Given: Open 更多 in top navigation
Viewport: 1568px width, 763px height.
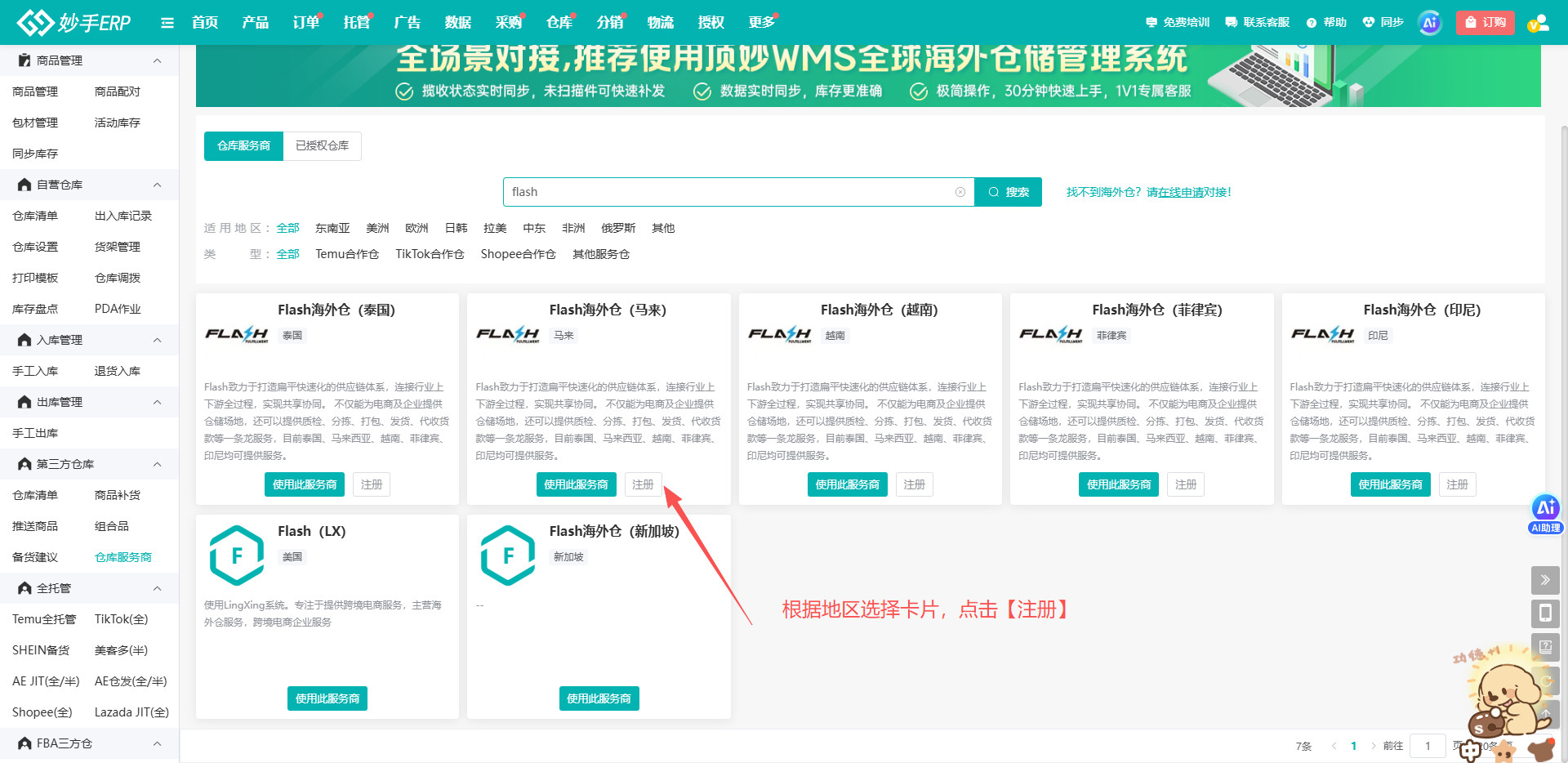Looking at the screenshot, I should point(762,23).
